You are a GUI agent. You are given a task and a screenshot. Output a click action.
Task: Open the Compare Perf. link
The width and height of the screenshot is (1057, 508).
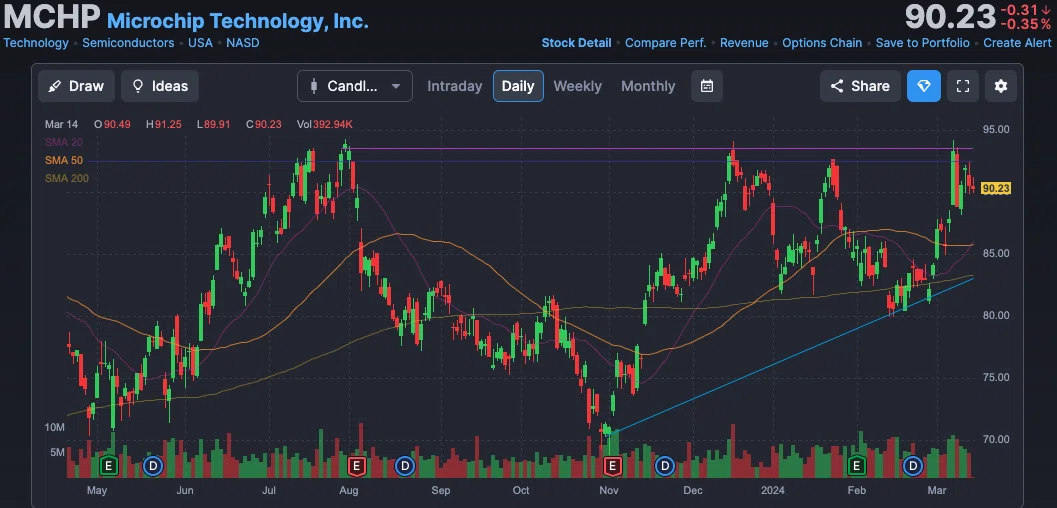tap(665, 42)
